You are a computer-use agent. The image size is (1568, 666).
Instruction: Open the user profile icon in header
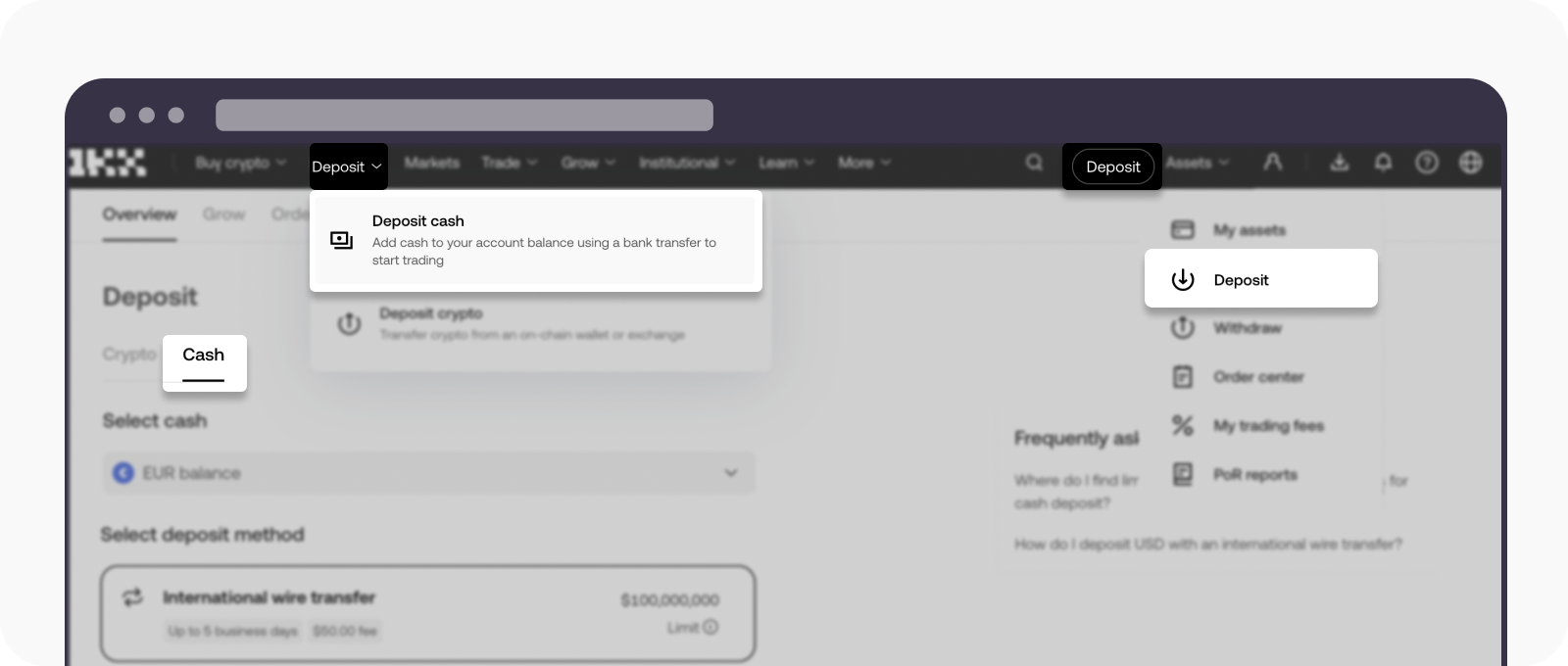[1272, 163]
